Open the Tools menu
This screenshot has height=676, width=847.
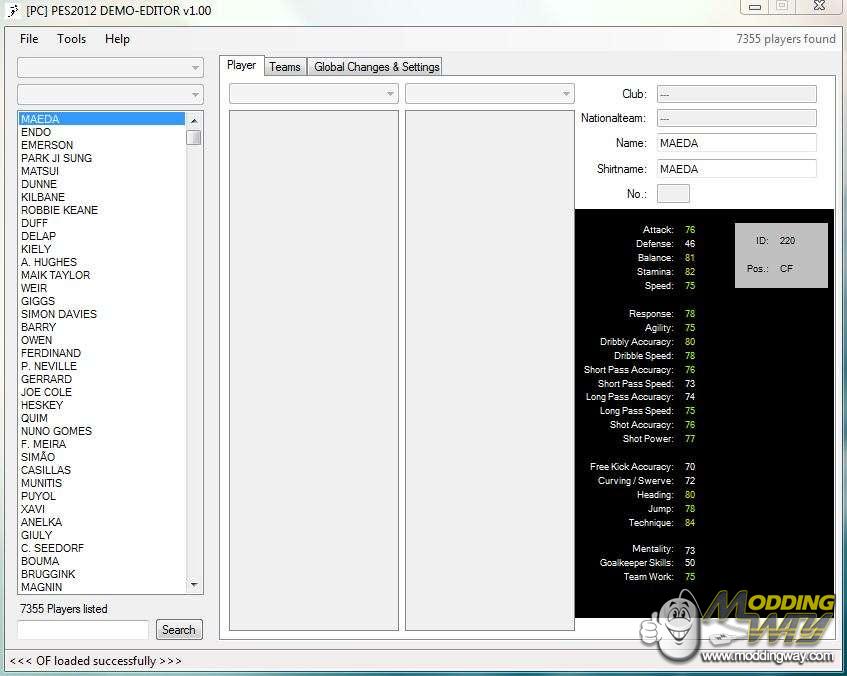(71, 39)
